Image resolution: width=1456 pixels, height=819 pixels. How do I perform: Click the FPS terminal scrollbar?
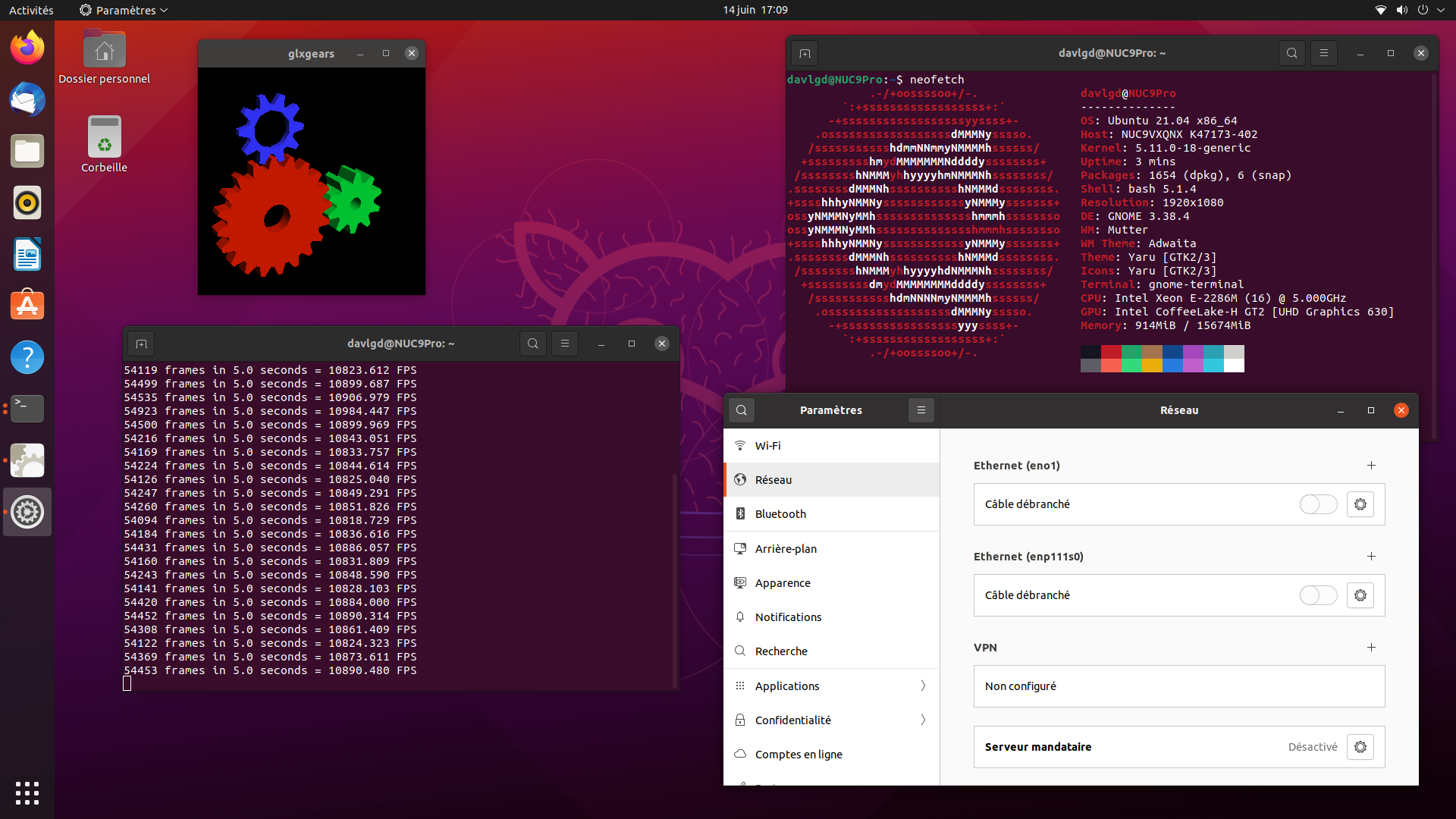(x=674, y=580)
